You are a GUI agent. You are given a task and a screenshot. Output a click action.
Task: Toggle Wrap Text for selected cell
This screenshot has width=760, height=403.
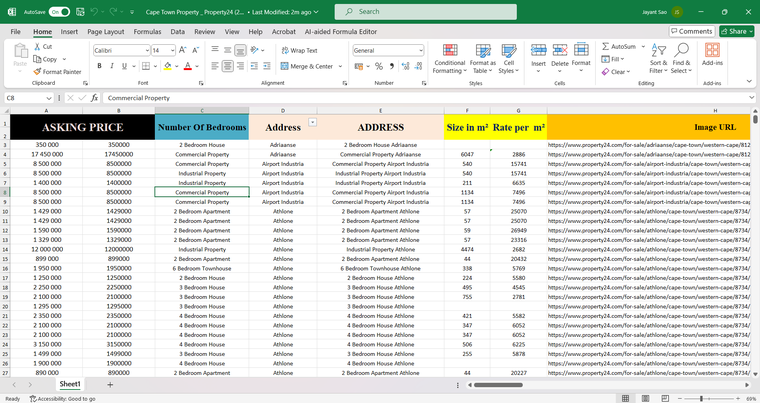click(x=299, y=50)
